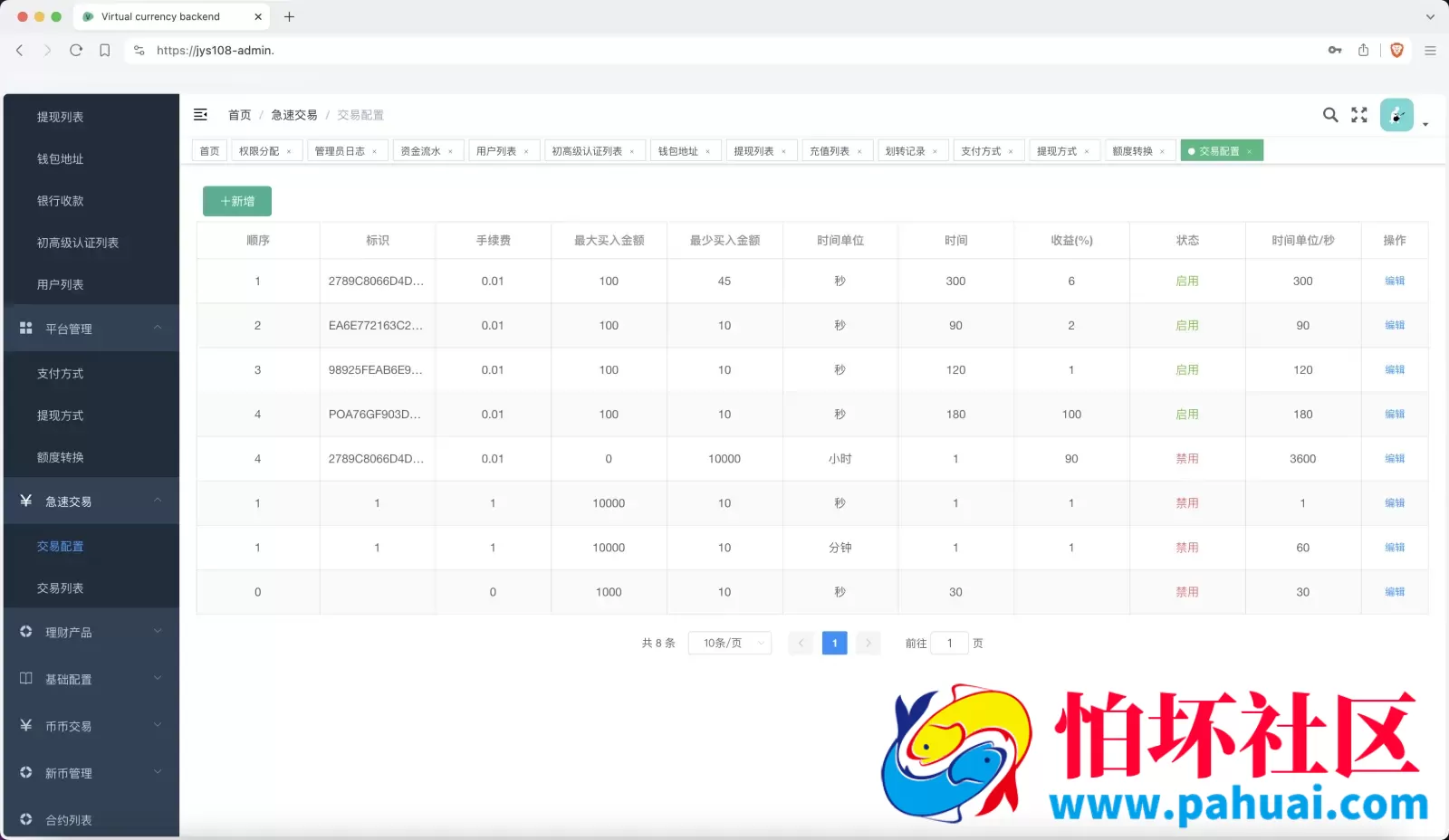Go to the previous page arrow
The image size is (1449, 840).
[801, 643]
